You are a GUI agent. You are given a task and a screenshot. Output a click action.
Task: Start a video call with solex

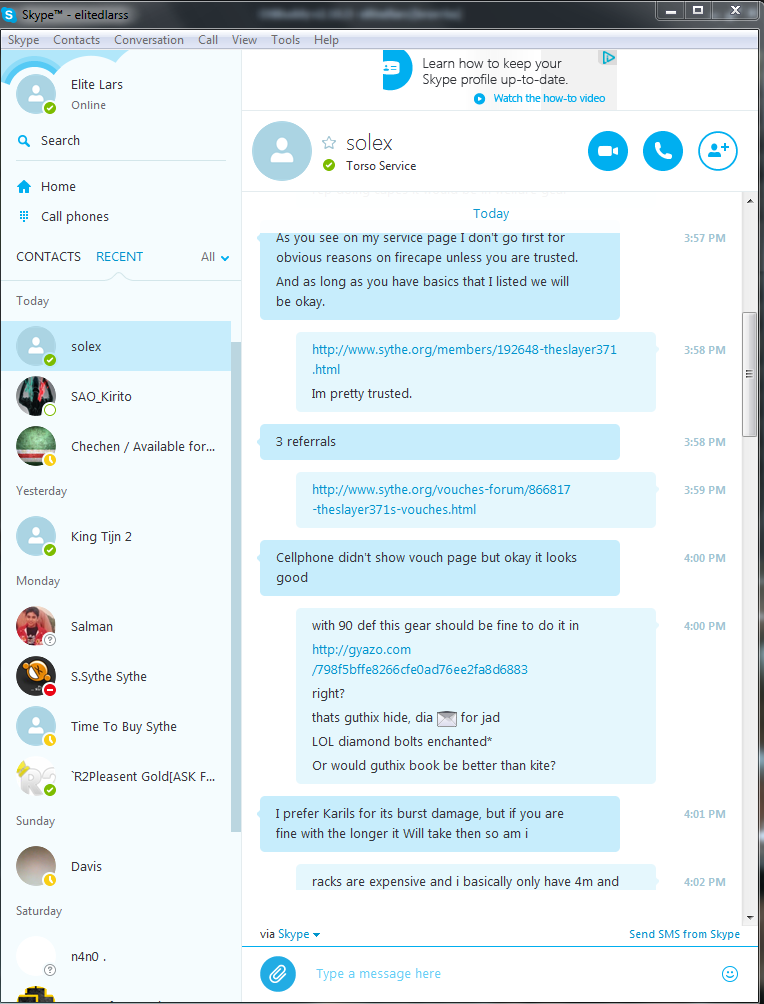pos(608,151)
